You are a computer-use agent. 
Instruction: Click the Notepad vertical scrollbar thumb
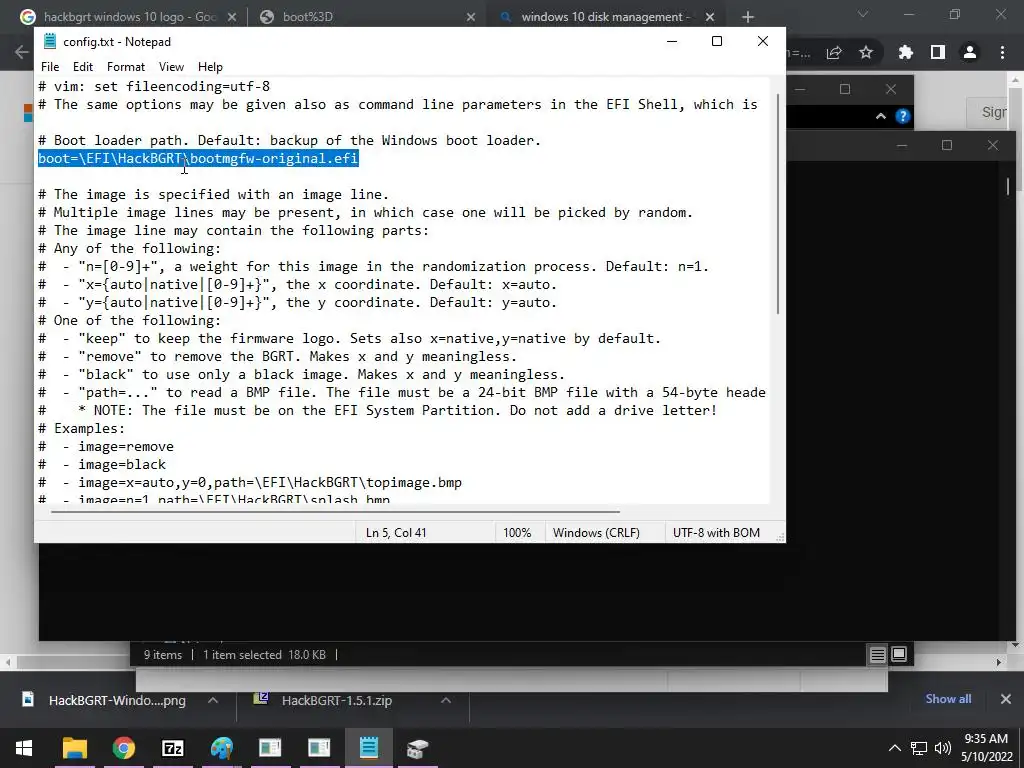point(777,204)
